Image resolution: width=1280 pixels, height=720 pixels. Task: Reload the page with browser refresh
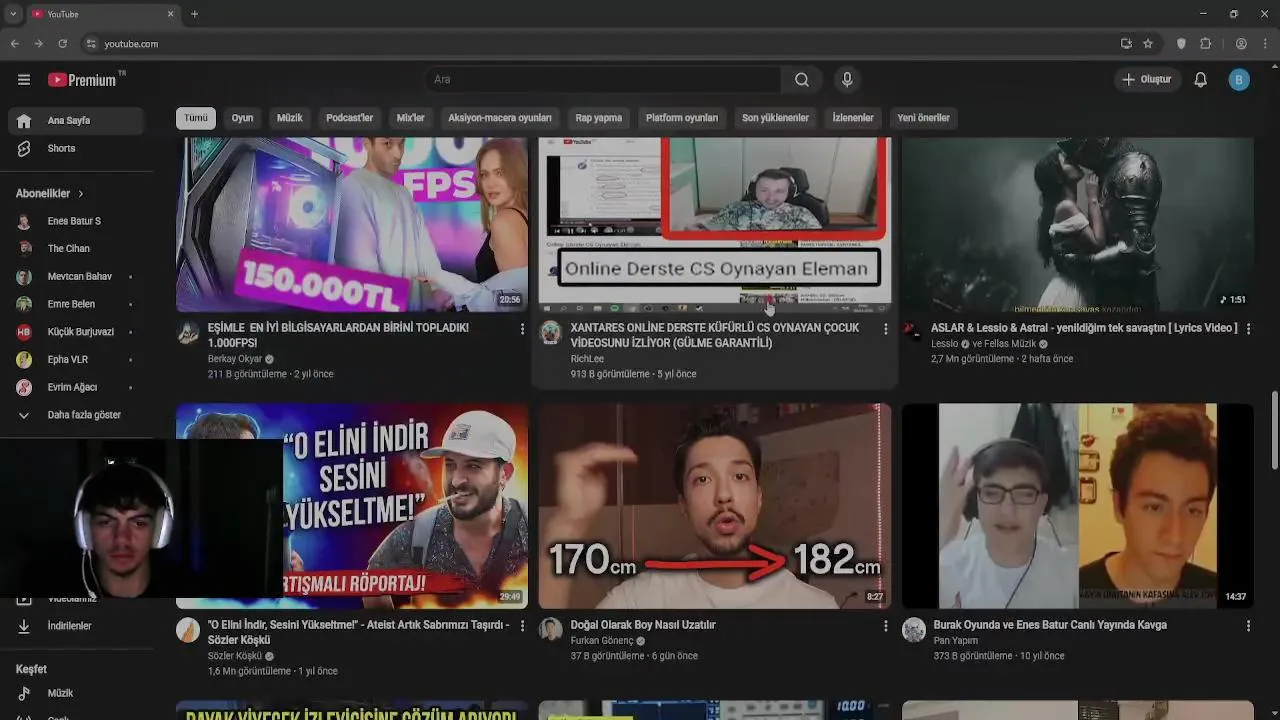(62, 44)
